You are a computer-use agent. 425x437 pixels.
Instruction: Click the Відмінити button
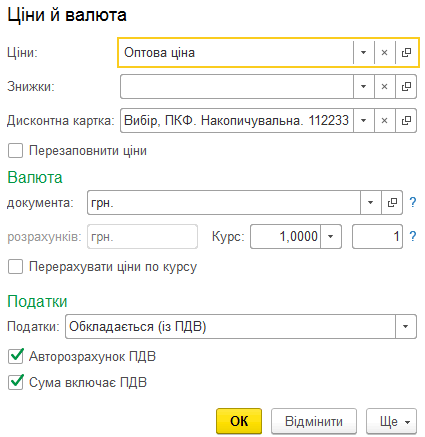314,421
